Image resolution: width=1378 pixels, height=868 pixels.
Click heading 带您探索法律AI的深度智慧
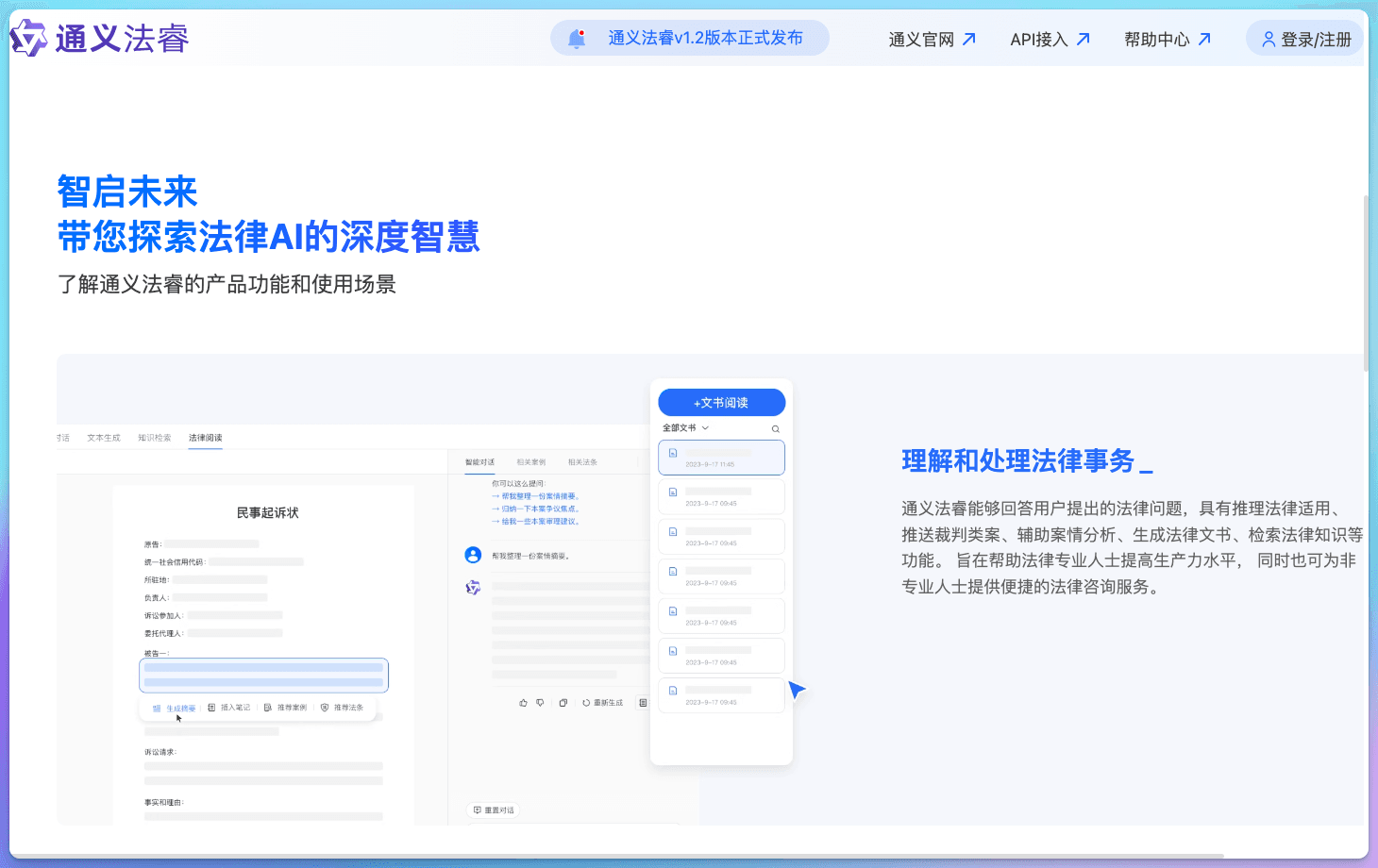point(269,237)
